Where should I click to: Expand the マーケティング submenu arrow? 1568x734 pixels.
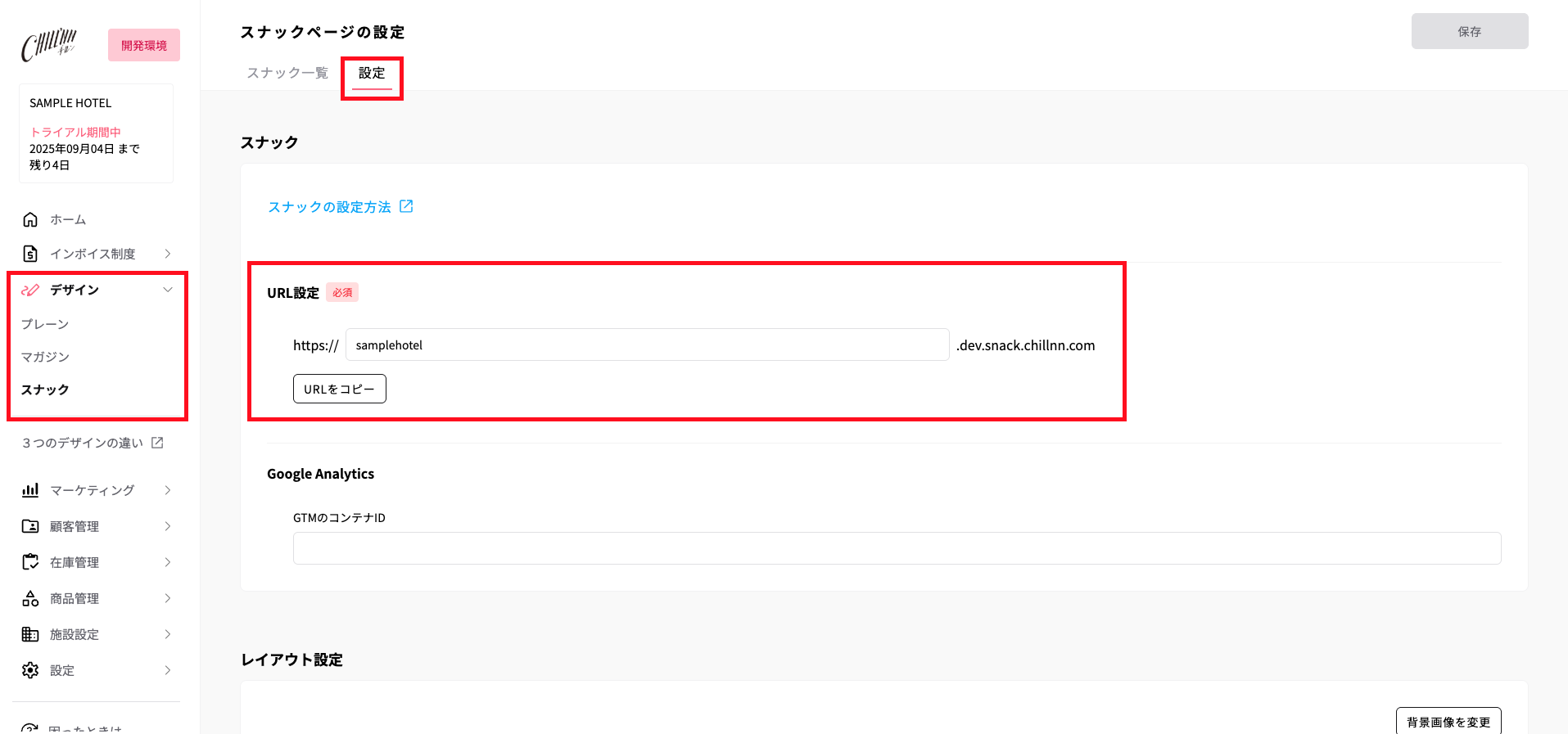click(168, 490)
